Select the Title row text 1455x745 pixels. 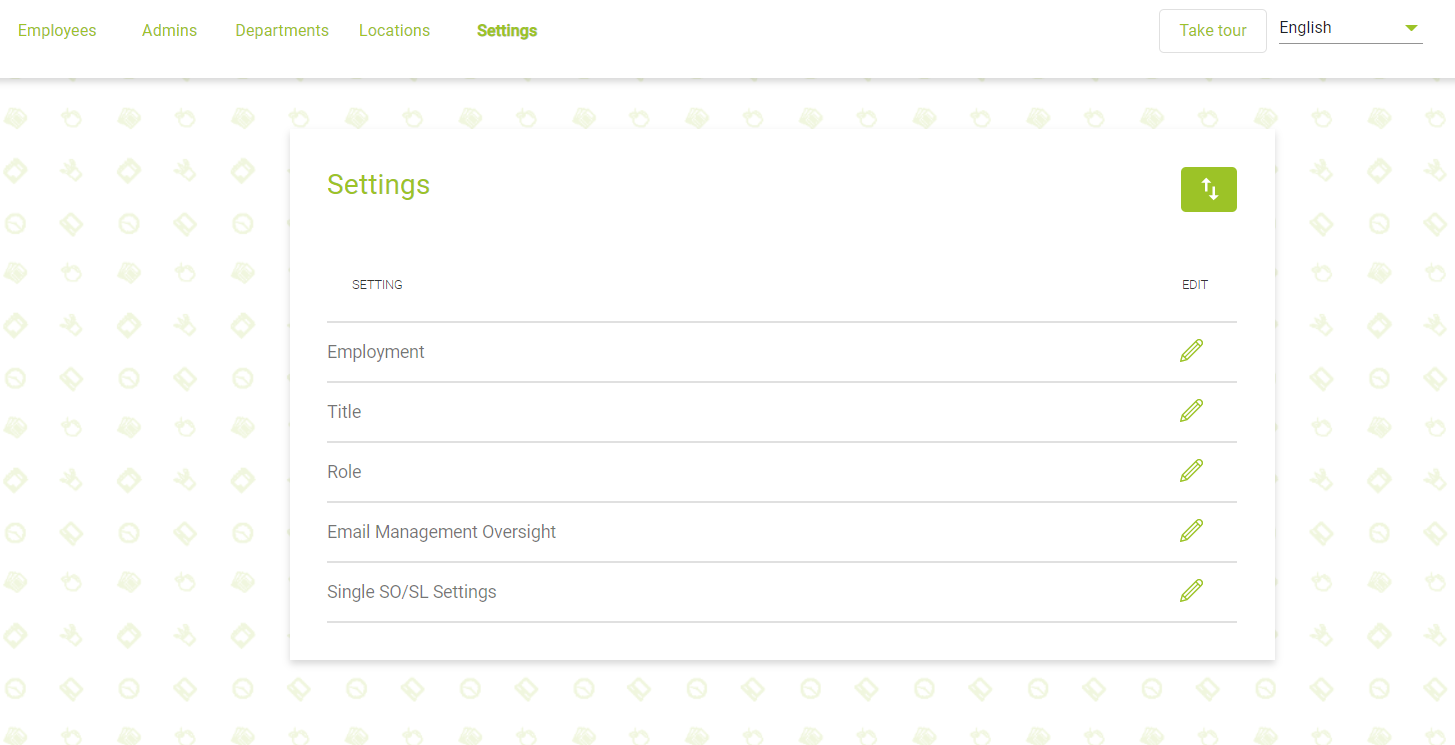point(344,412)
